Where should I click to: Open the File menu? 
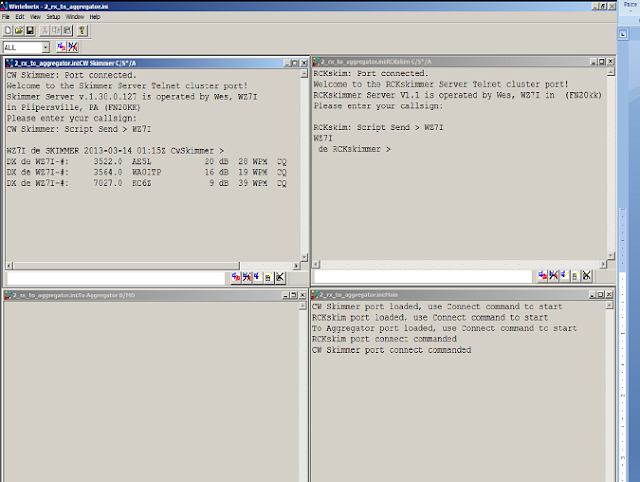pyautogui.click(x=6, y=17)
